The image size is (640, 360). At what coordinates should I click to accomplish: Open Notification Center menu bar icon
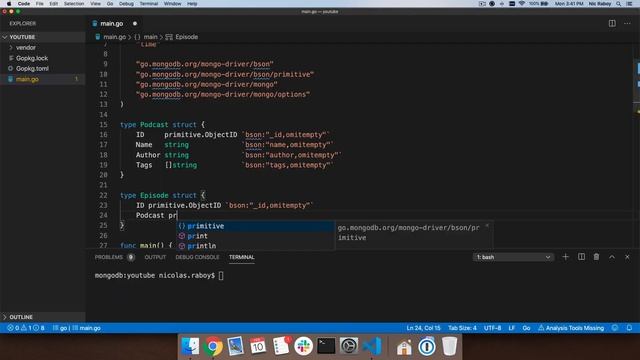pos(630,4)
